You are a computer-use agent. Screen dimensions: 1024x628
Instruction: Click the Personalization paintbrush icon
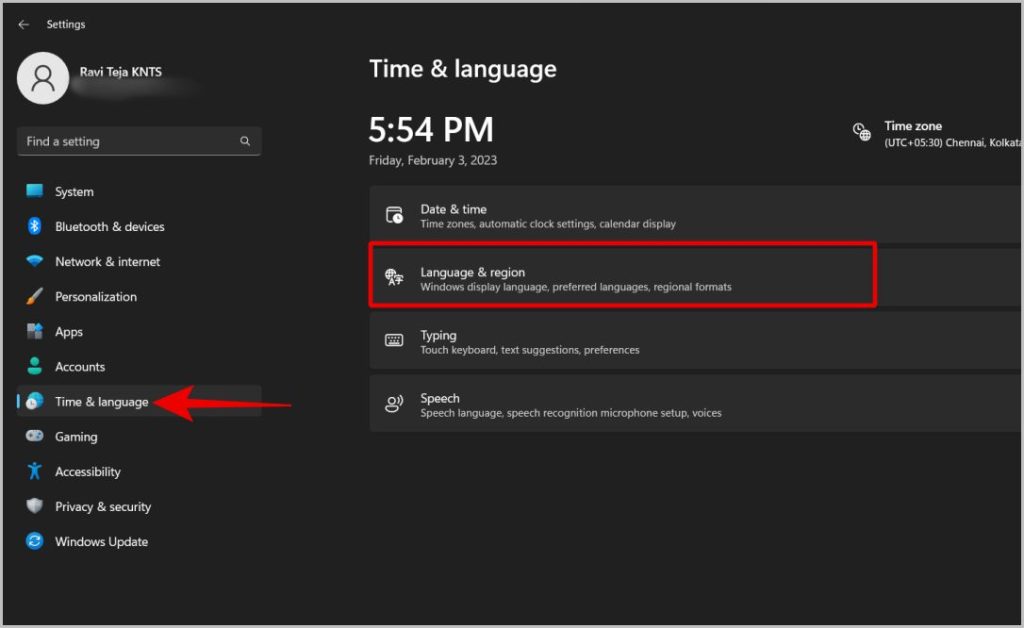click(35, 296)
